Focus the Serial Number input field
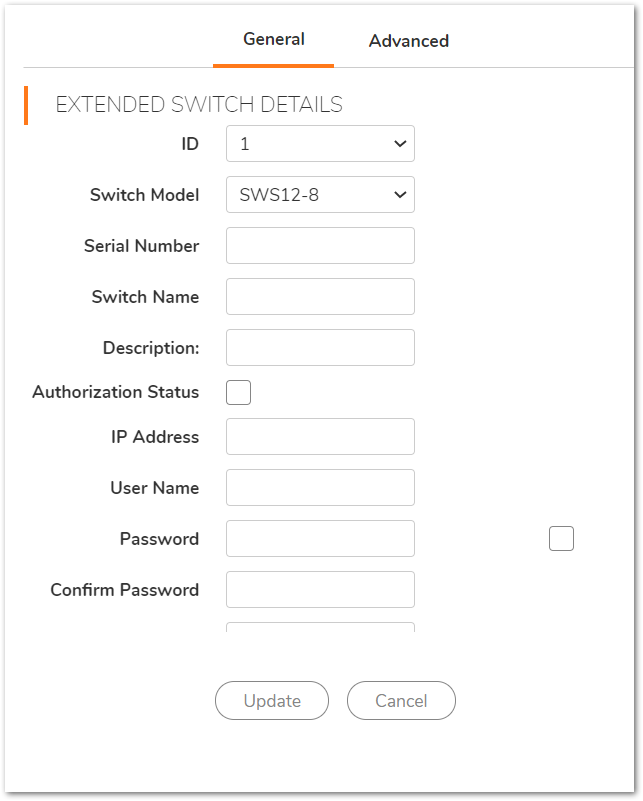 320,246
